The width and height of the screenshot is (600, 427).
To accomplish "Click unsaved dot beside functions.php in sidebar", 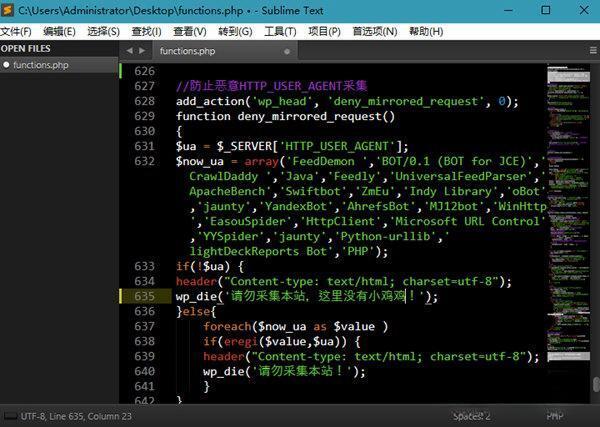I will (x=6, y=65).
